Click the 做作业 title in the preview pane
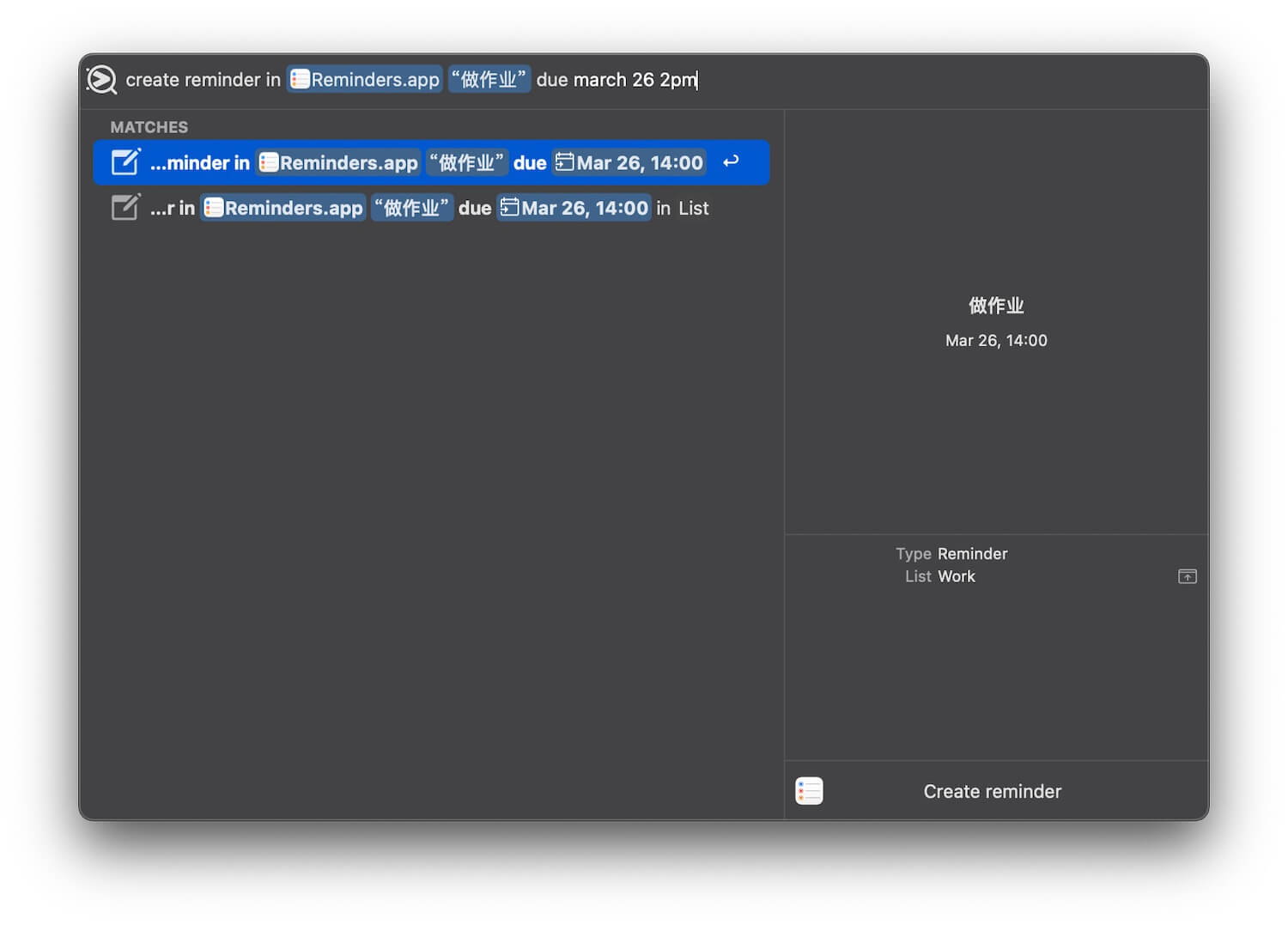Image resolution: width=1288 pixels, height=925 pixels. point(996,306)
